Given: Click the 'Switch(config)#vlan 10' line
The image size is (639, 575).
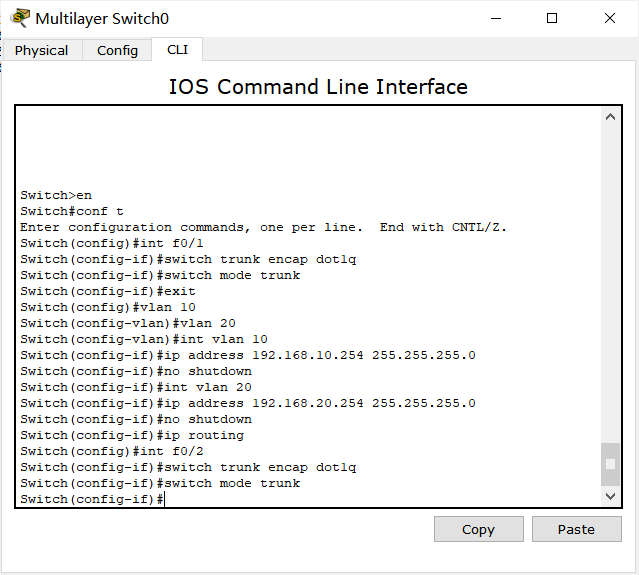Looking at the screenshot, I should pos(108,307).
